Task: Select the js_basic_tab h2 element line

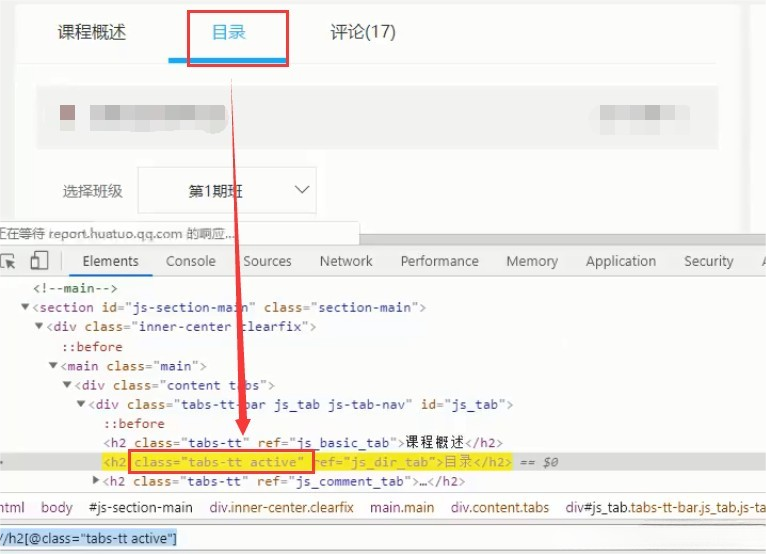Action: click(300, 443)
